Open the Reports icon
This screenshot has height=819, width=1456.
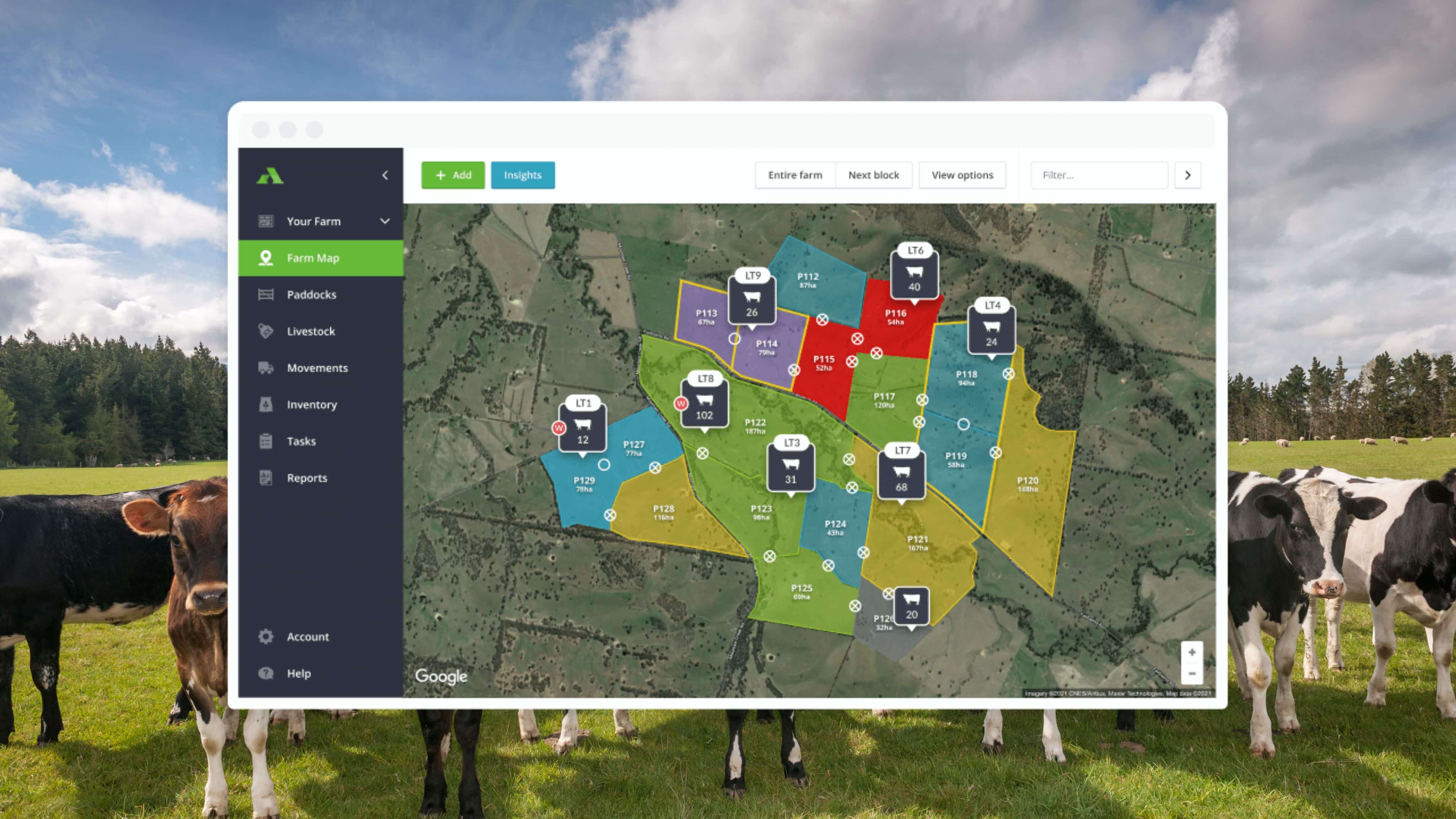click(x=266, y=478)
